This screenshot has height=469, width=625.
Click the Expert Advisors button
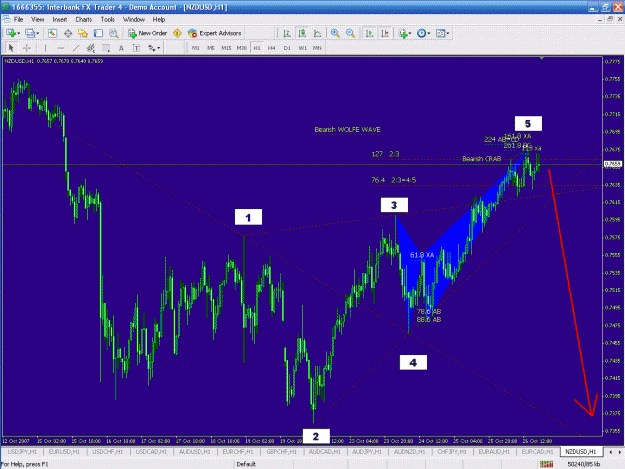tap(215, 33)
